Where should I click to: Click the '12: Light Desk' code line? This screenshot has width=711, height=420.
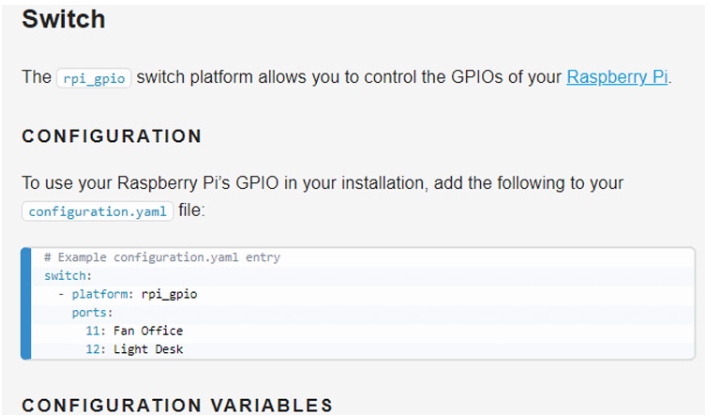click(134, 348)
